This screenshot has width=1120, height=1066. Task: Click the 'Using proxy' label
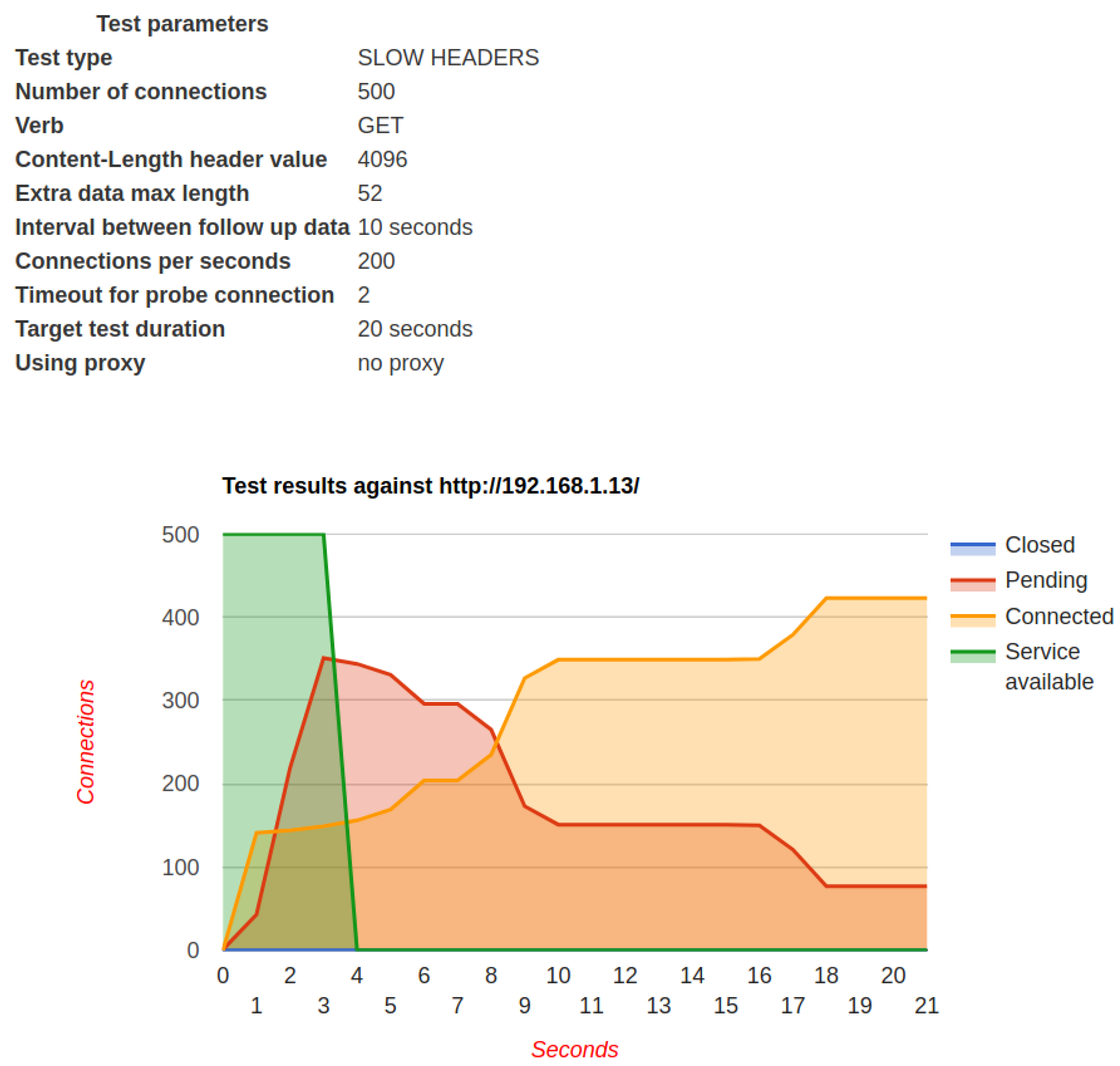tap(80, 364)
